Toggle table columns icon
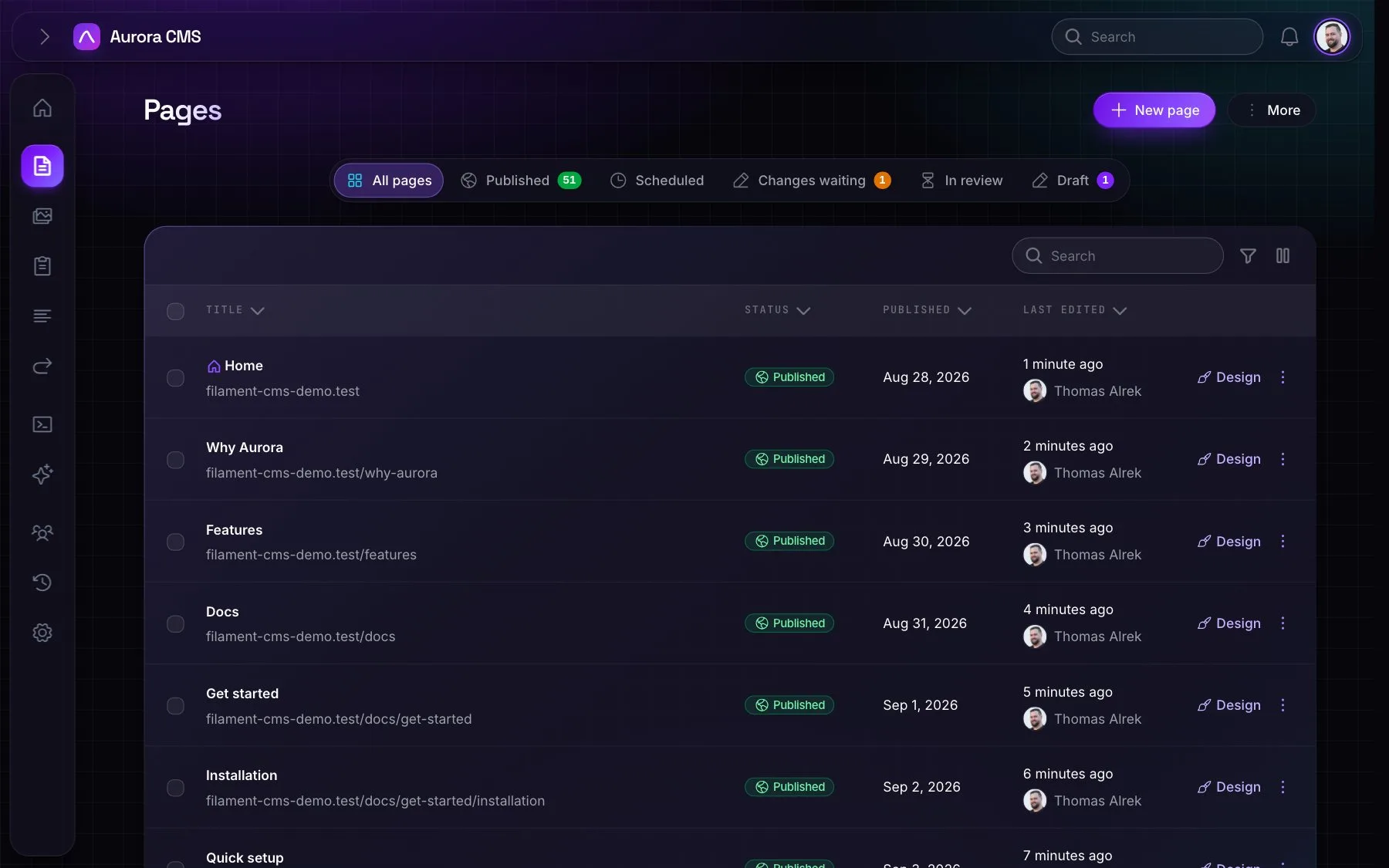The height and width of the screenshot is (868, 1389). [x=1283, y=255]
